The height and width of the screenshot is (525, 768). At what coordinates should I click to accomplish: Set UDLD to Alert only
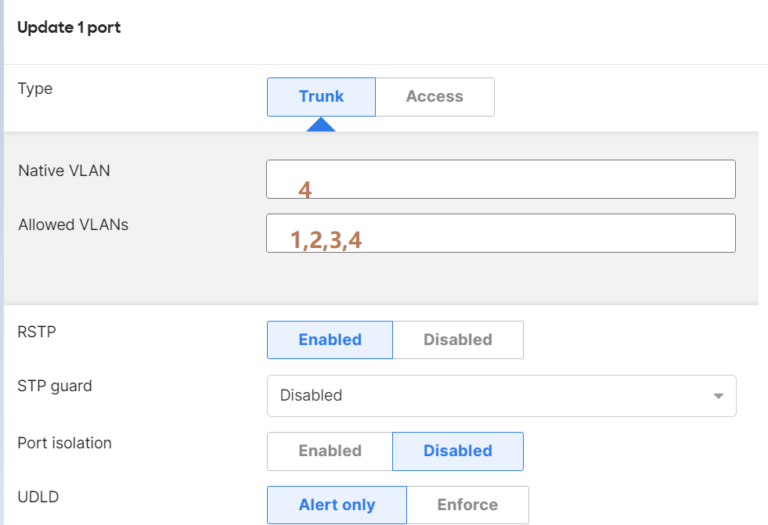coord(337,505)
